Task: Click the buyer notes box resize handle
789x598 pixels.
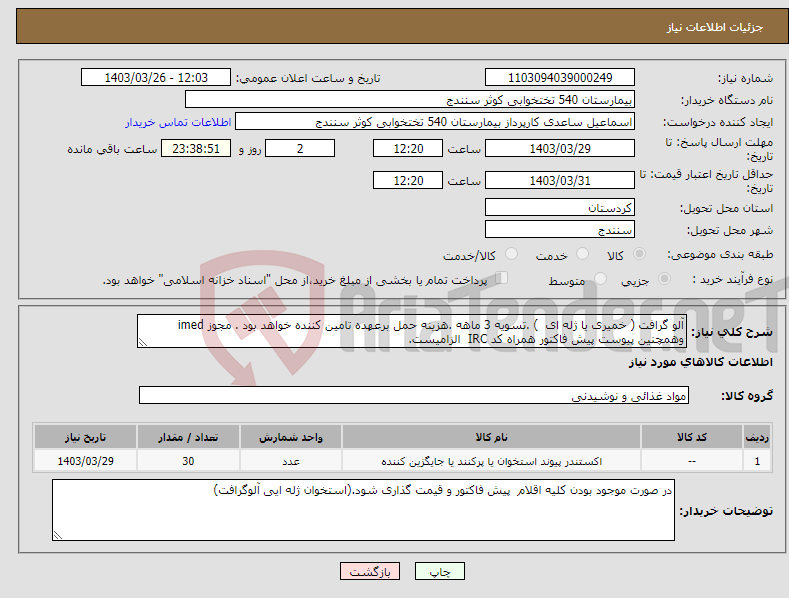Action: click(57, 536)
